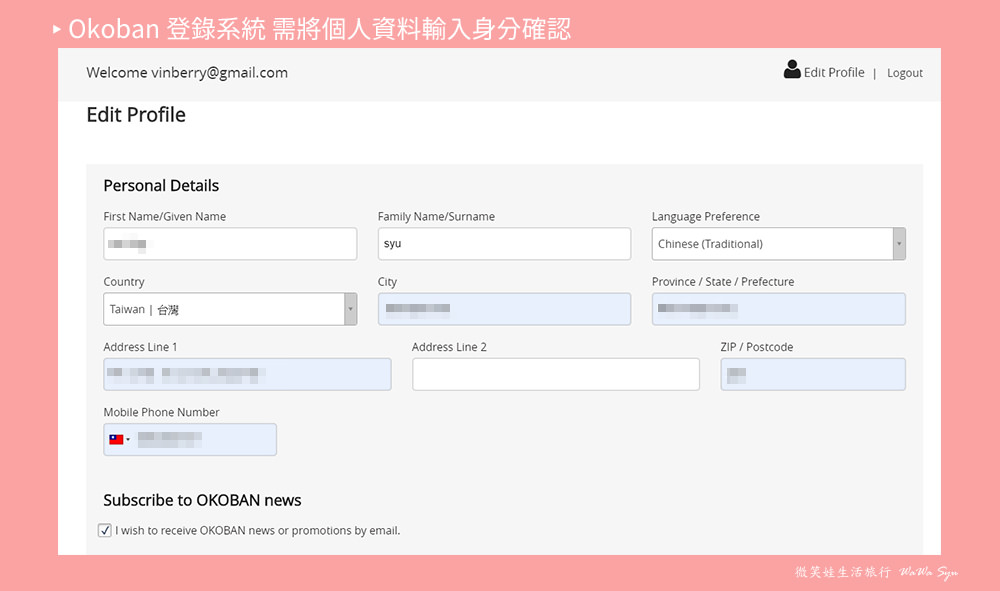Uncheck the OKOBAN news email checkbox
The width and height of the screenshot is (1000, 591).
[x=105, y=530]
